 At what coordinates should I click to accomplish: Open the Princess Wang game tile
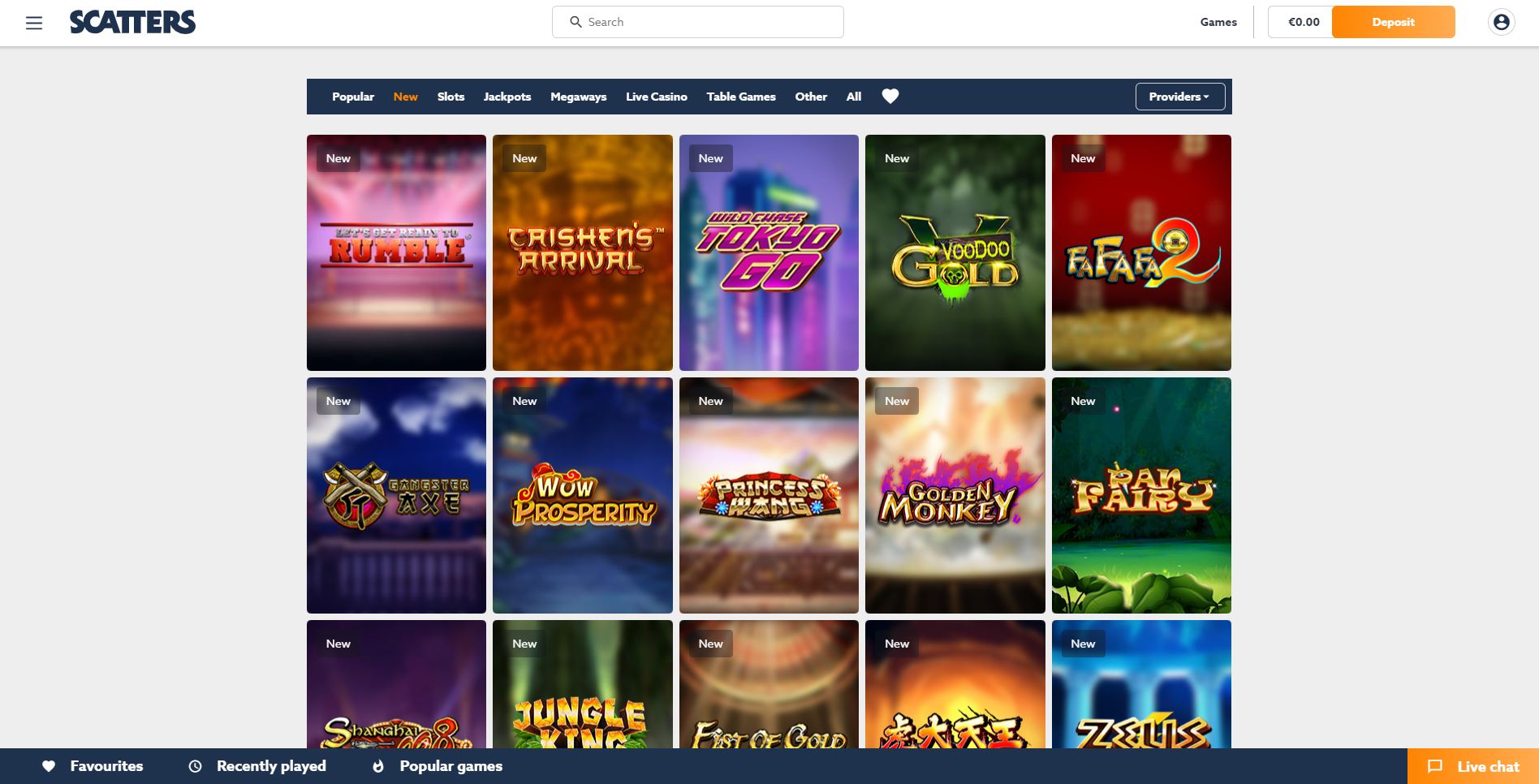tap(769, 495)
